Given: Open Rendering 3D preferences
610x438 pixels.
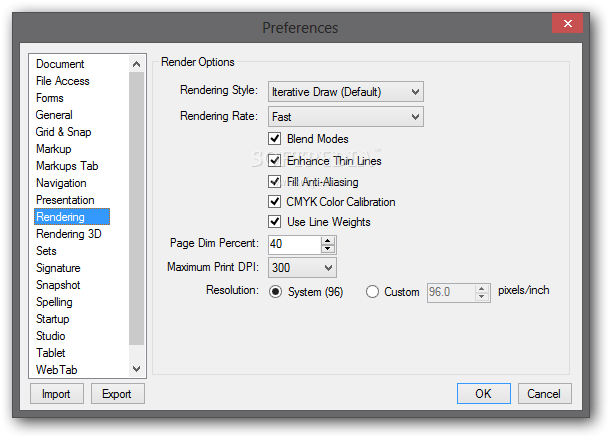Looking at the screenshot, I should coord(68,234).
